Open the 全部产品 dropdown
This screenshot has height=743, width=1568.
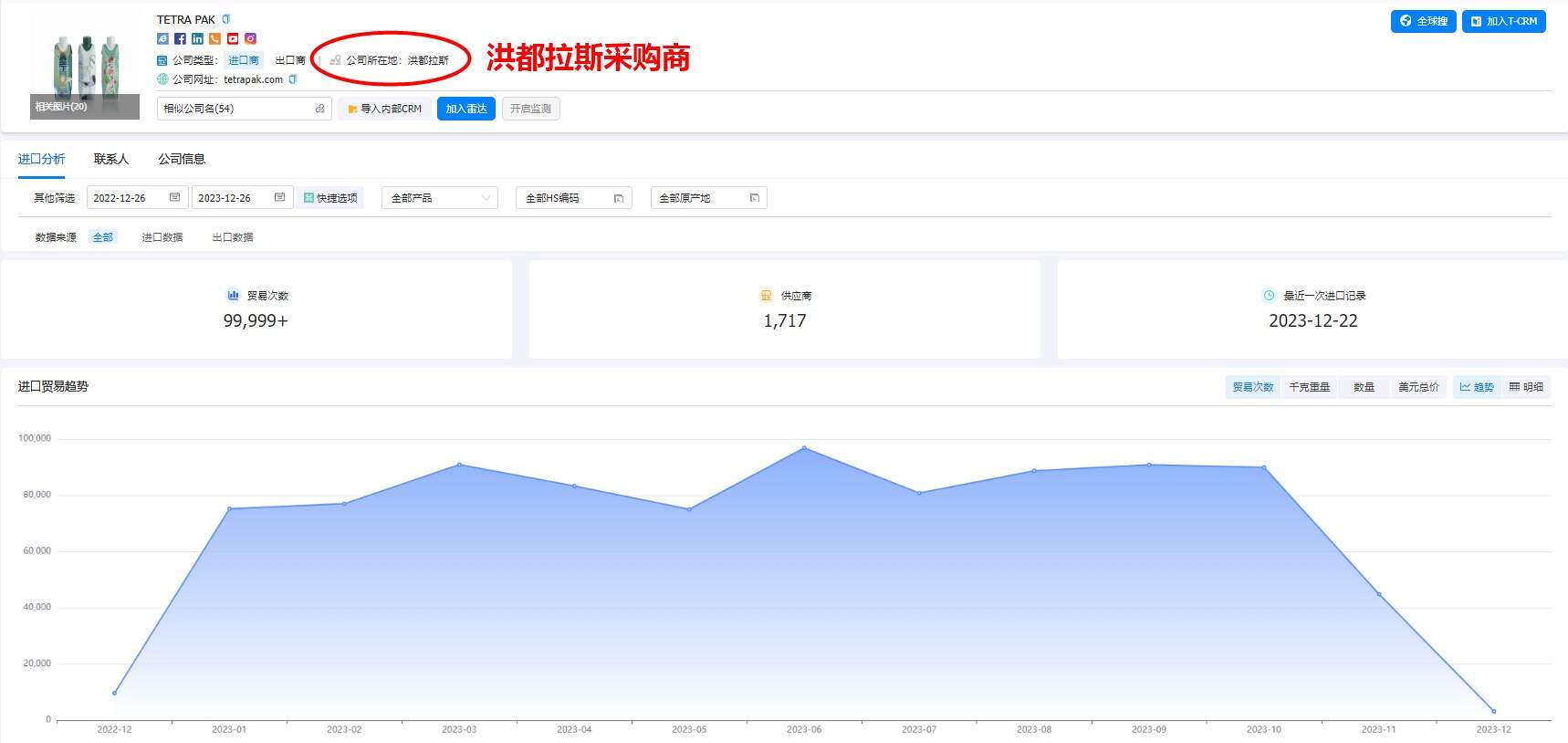pyautogui.click(x=440, y=198)
